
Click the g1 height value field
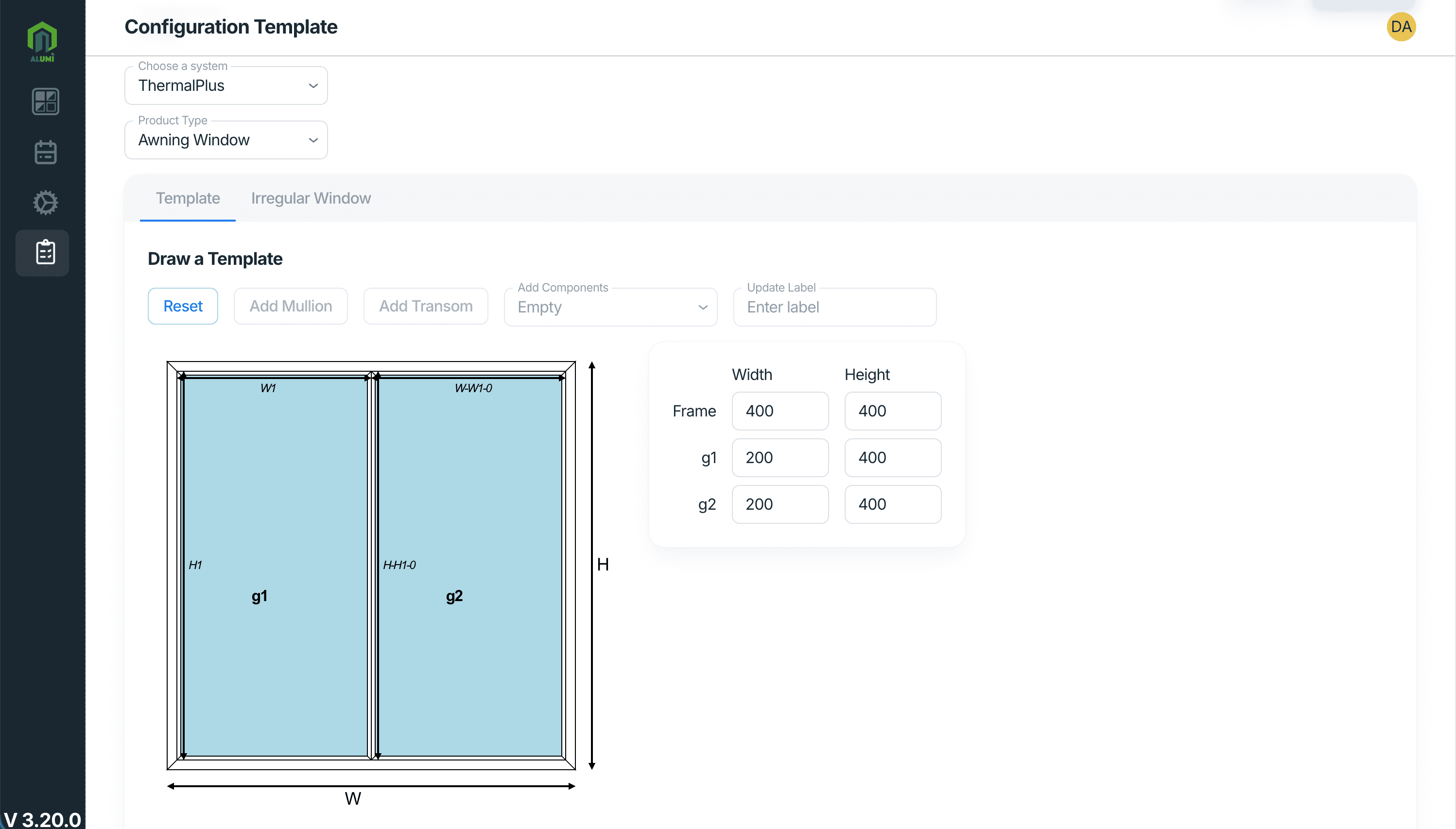point(892,457)
